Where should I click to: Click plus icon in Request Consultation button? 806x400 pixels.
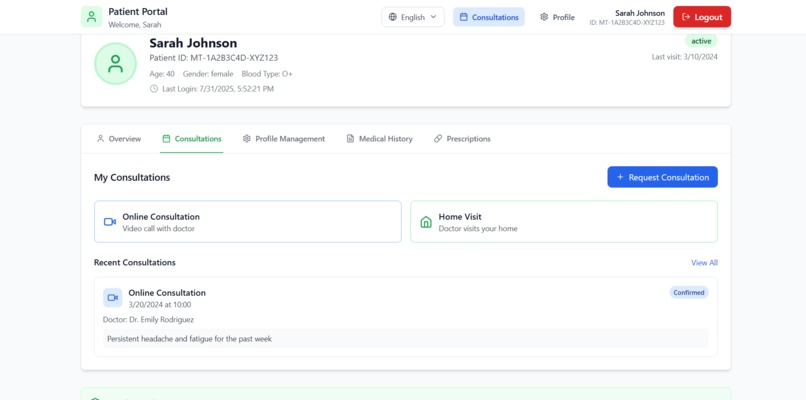coord(620,177)
